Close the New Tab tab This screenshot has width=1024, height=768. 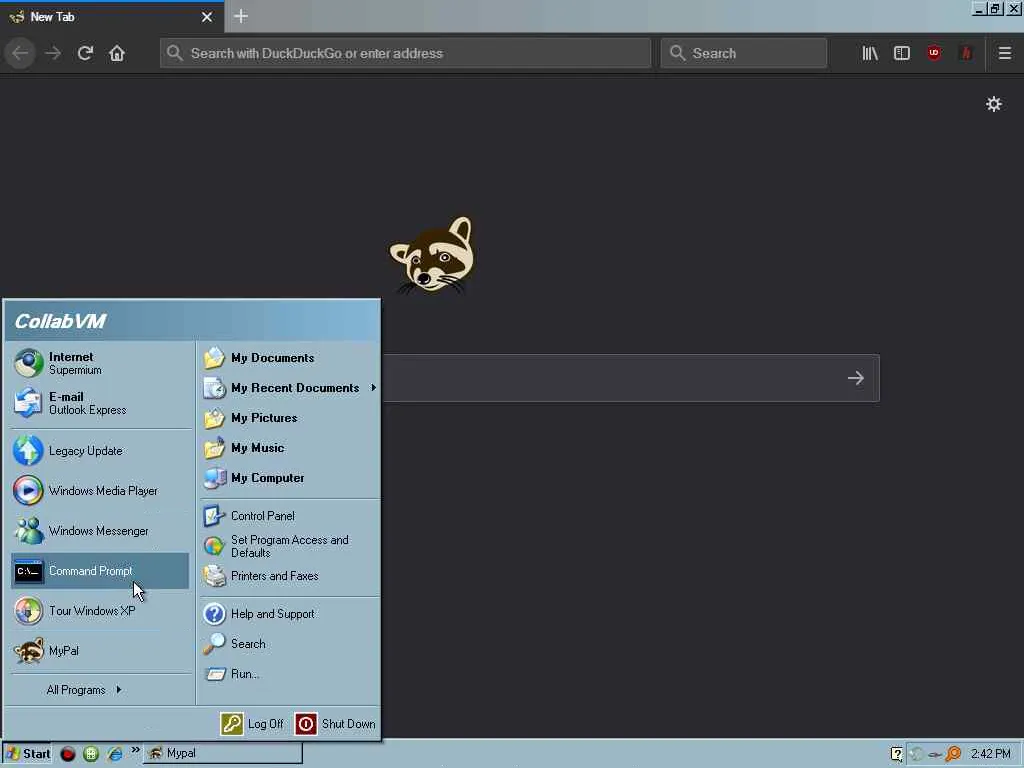[206, 17]
